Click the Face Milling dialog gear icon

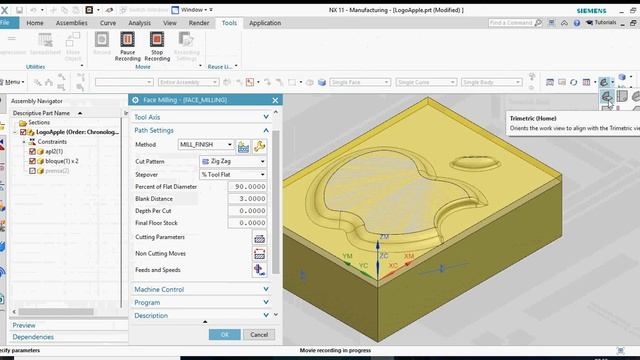click(x=136, y=100)
